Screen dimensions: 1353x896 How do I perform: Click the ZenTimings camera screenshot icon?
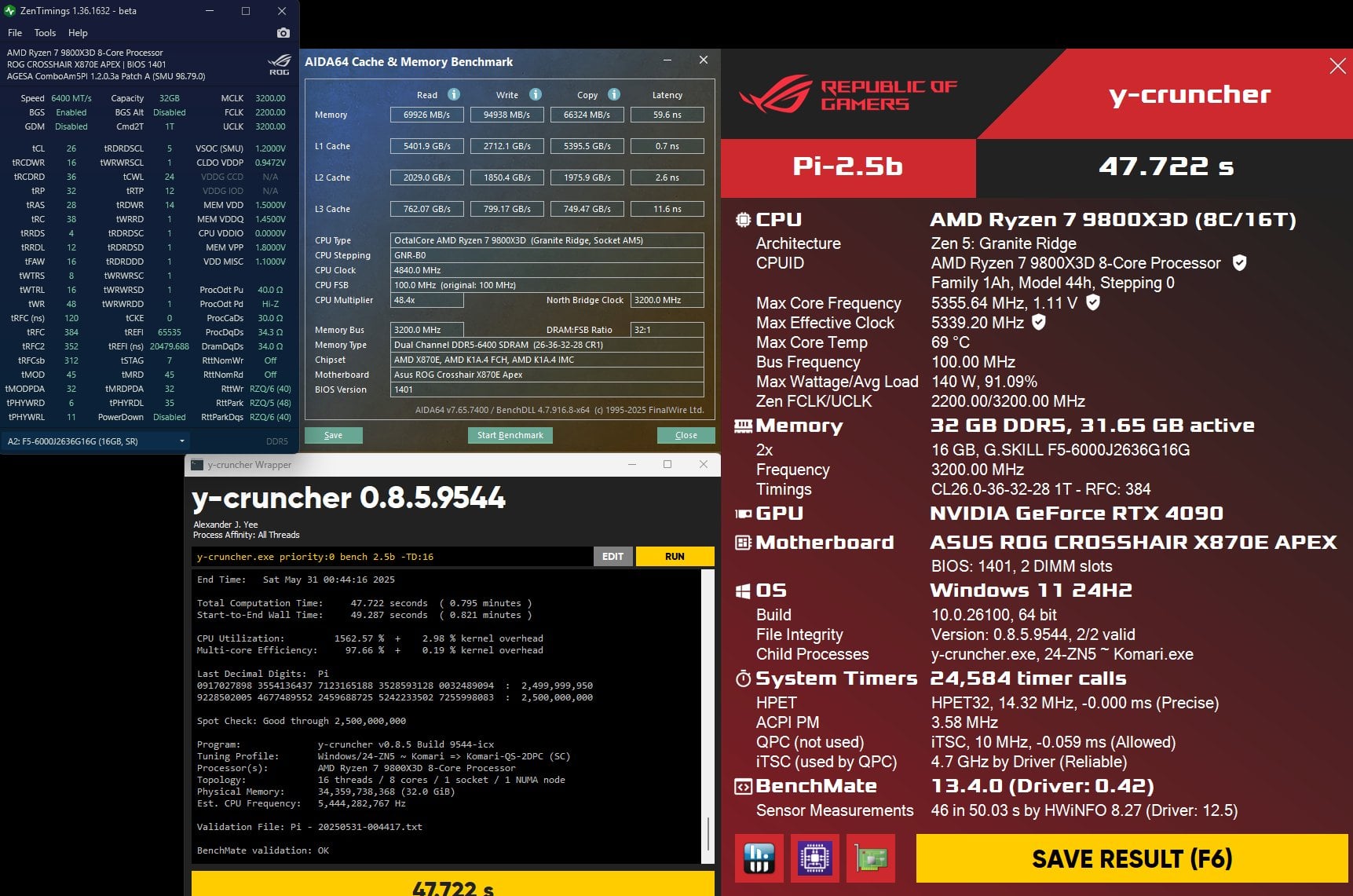[x=283, y=33]
